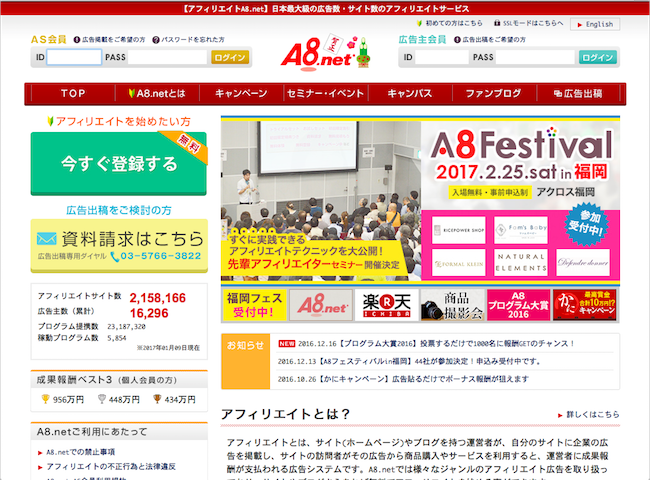Select the A8プログラム大賞2016 thumbnail
The image size is (650, 480).
pos(518,305)
